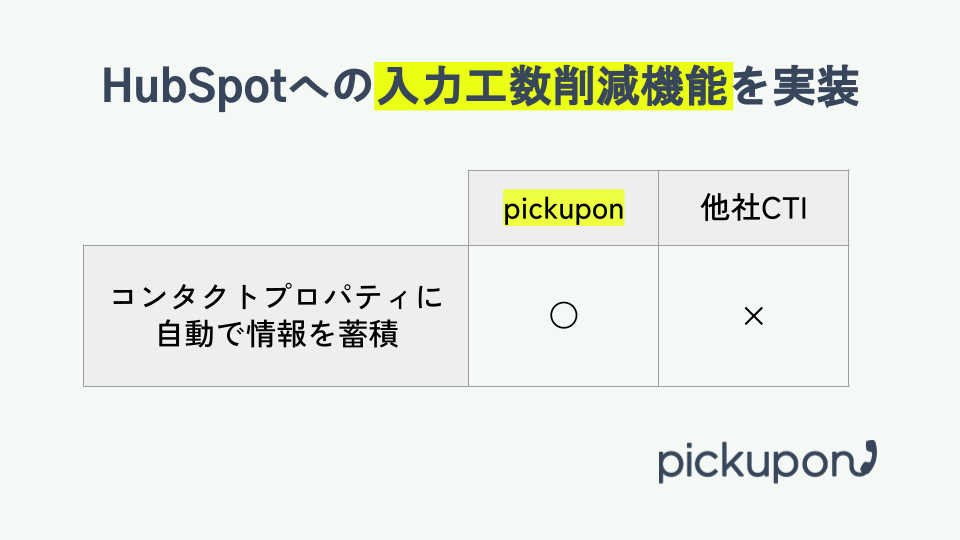Click the empty area above the row label
The width and height of the screenshot is (960, 540).
pyautogui.click(x=276, y=208)
